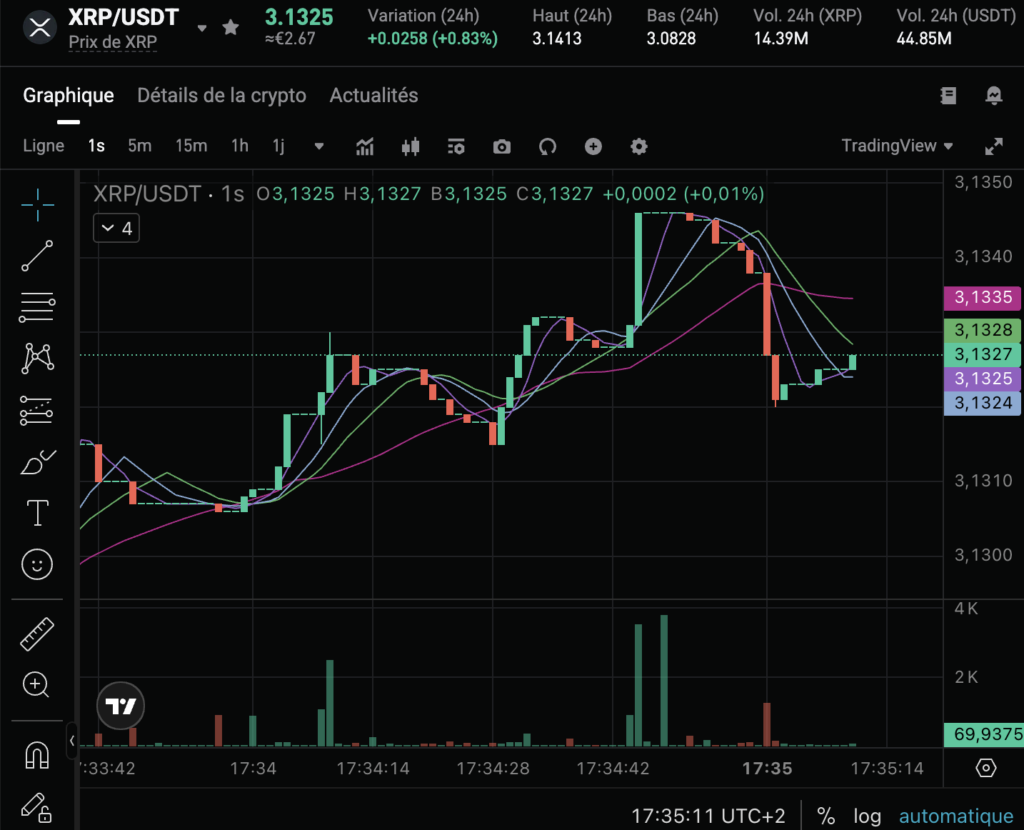The image size is (1024, 830).
Task: Toggle percentage scale display
Action: pos(826,815)
